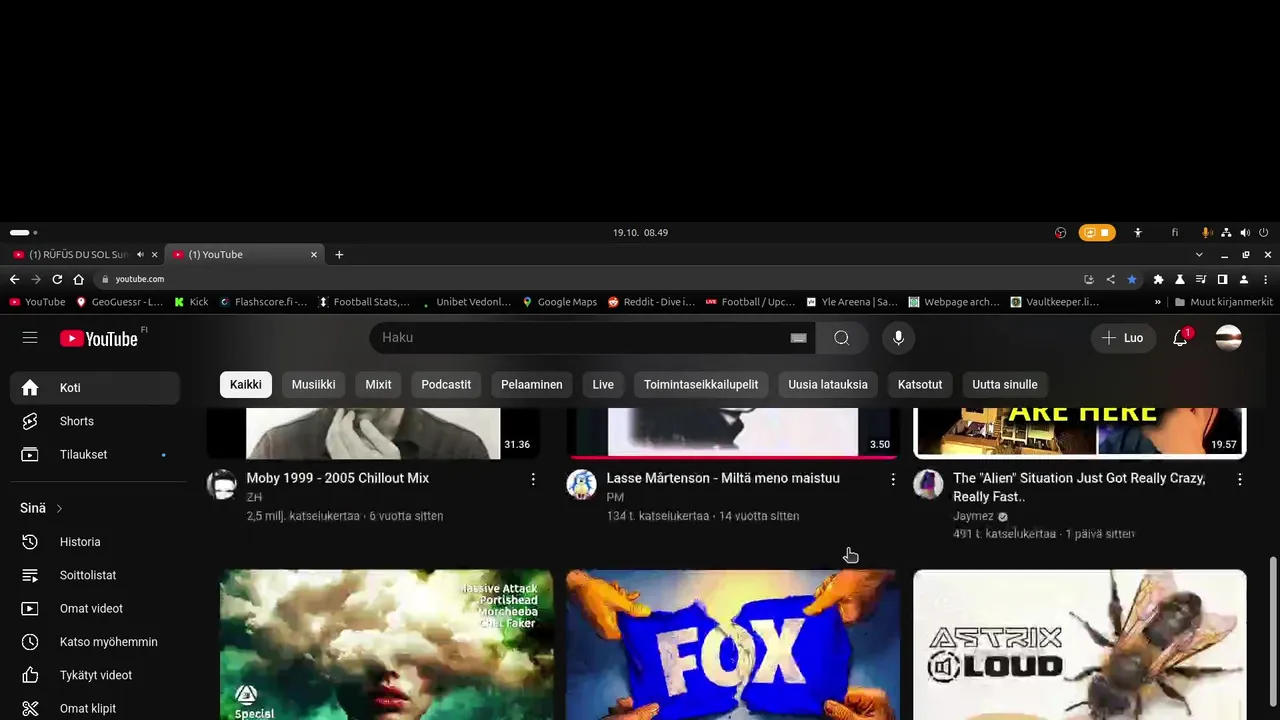Open Shorts in the sidebar
Screen dimensions: 1280x720
click(x=95, y=421)
